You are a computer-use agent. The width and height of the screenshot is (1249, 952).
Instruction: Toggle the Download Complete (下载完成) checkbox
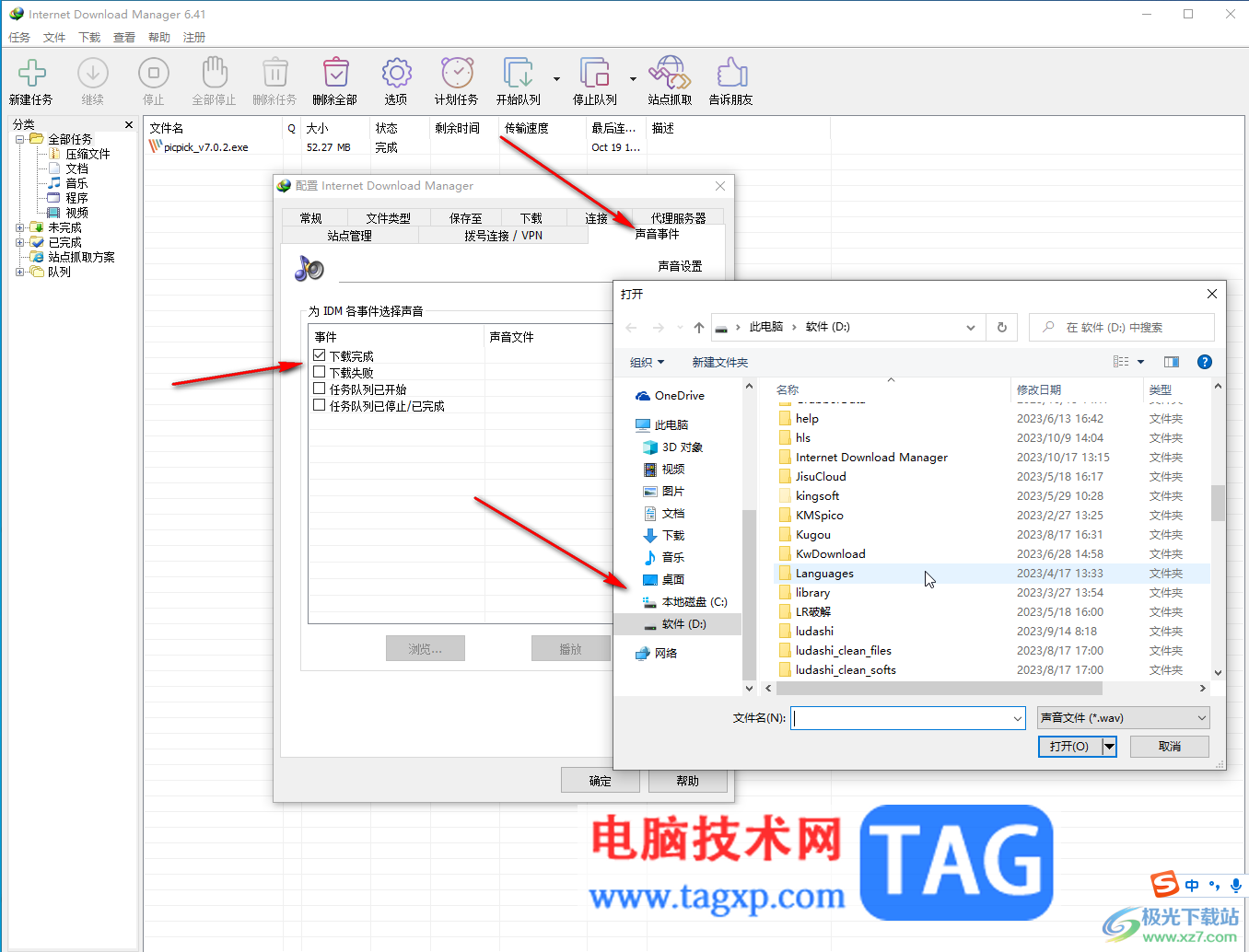[319, 355]
